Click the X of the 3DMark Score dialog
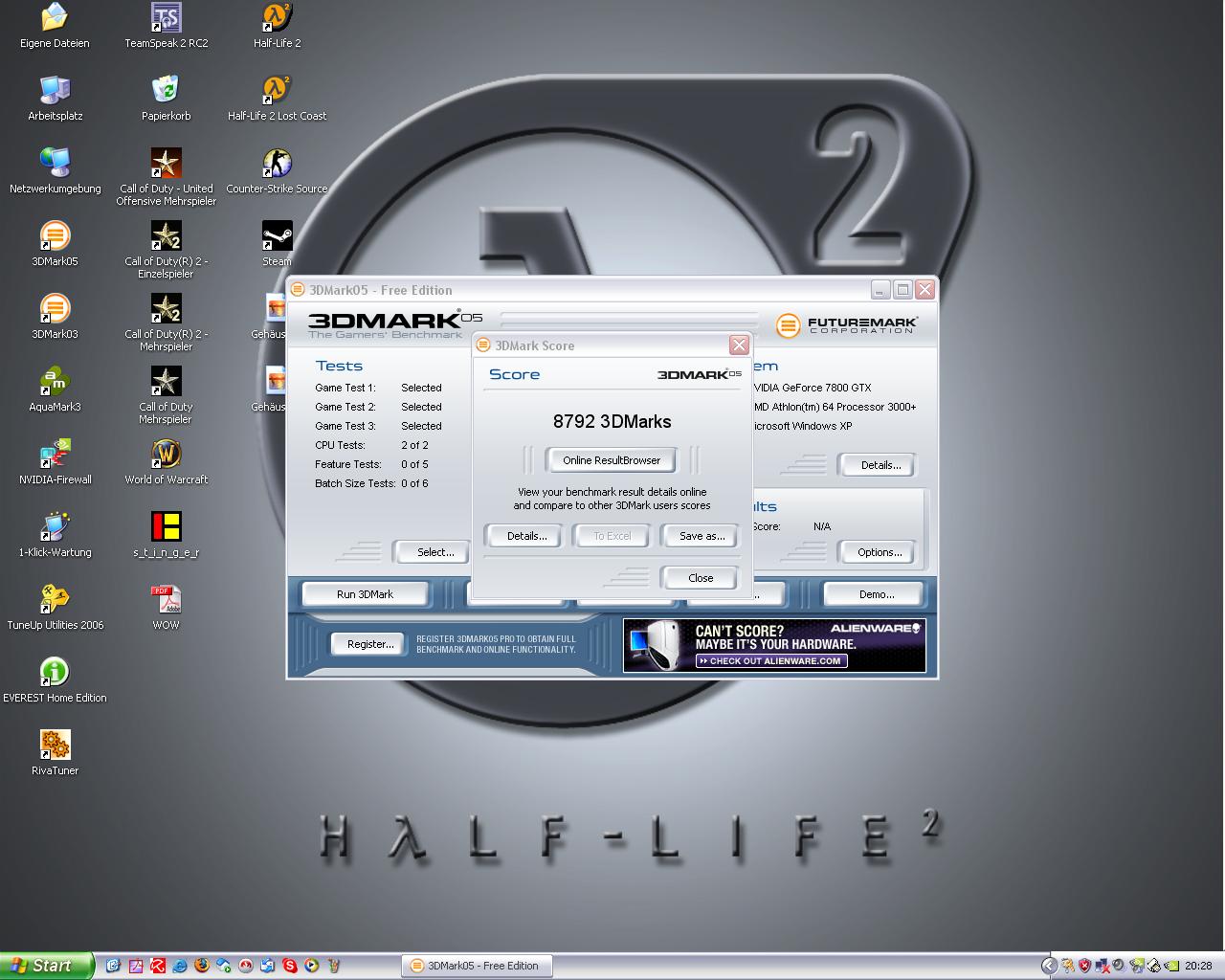 739,345
